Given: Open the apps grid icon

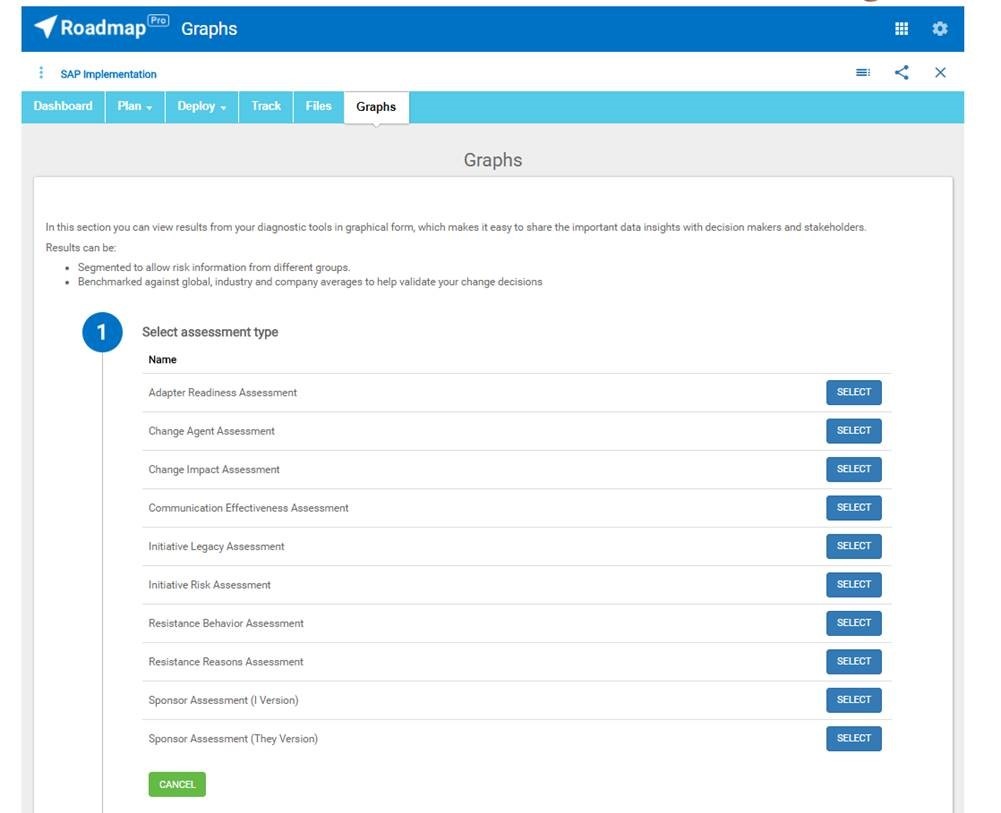Looking at the screenshot, I should click(x=901, y=29).
